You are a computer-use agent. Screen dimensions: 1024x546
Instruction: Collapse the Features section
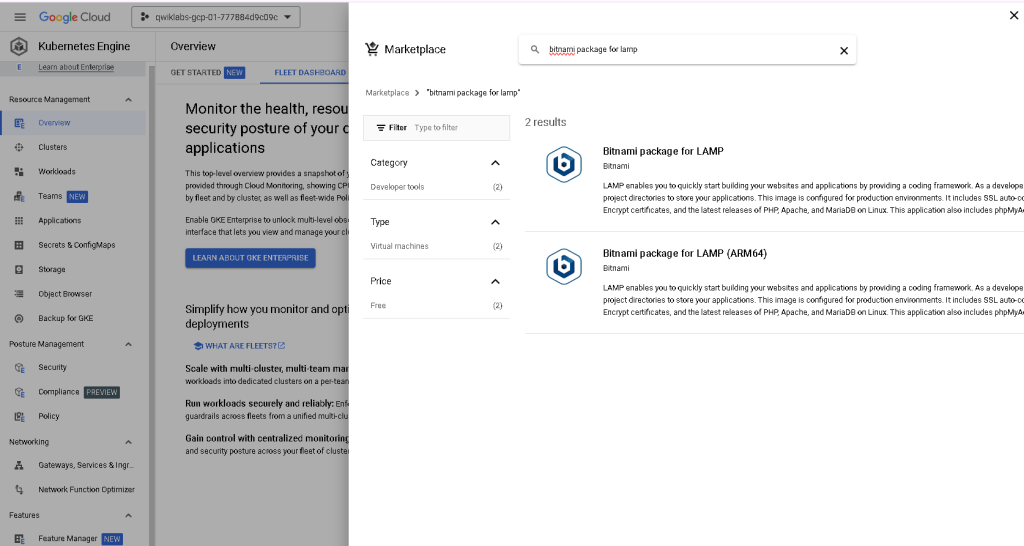point(128,515)
